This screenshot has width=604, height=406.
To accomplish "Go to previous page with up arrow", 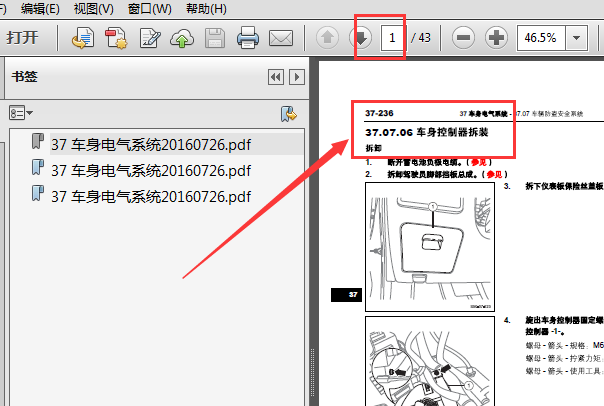I will (327, 38).
